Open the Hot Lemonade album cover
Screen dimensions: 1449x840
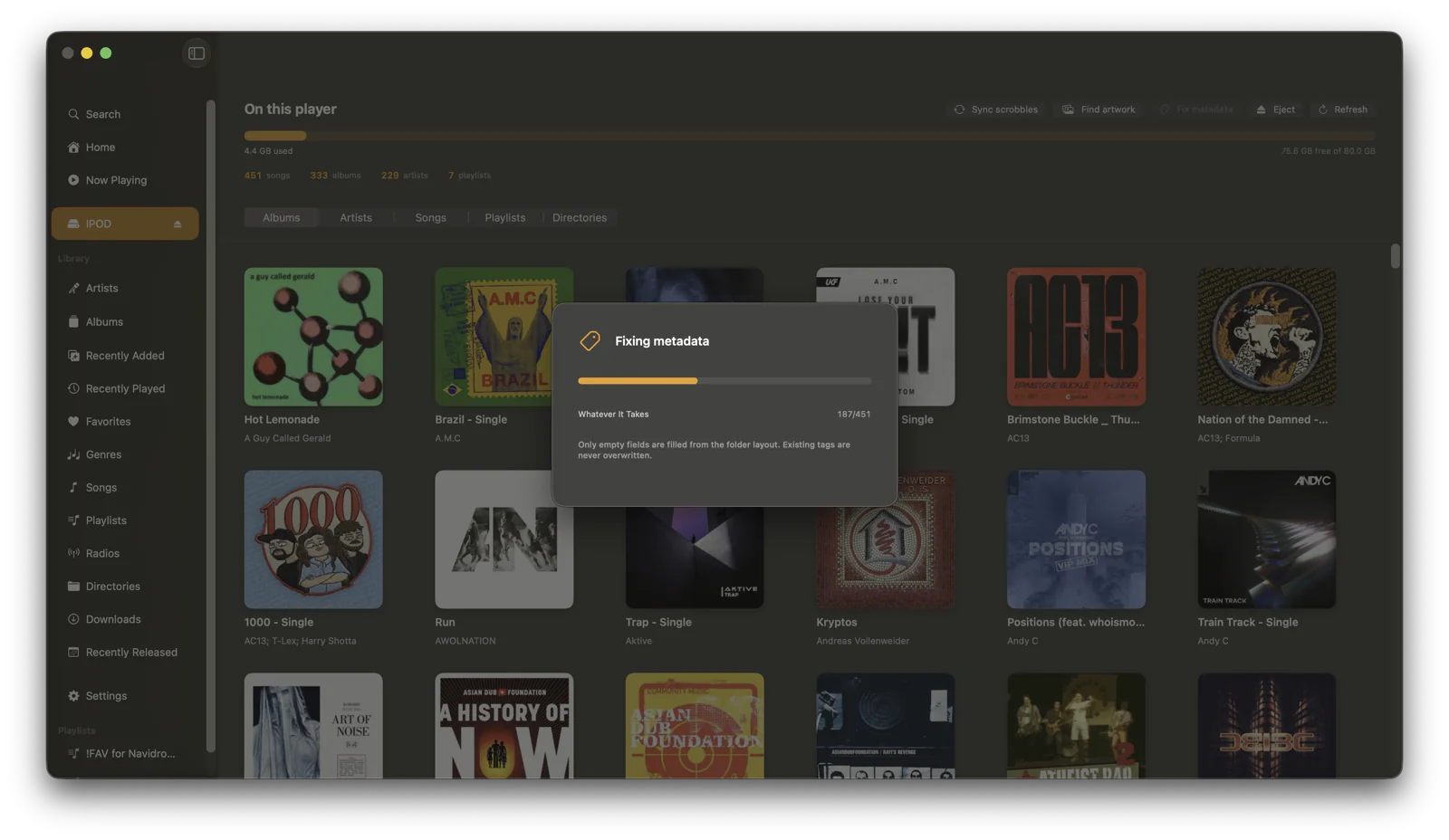[x=313, y=337]
